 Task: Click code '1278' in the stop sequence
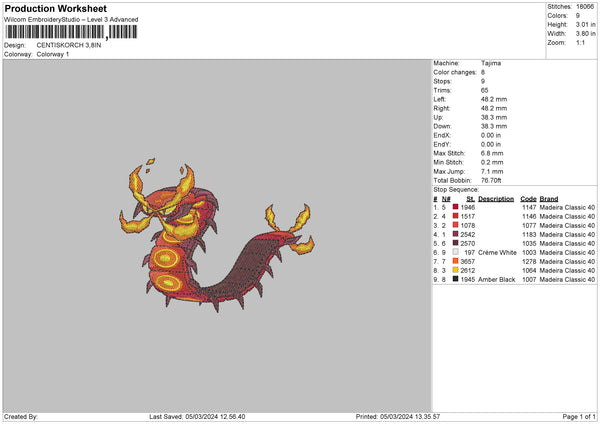point(529,261)
